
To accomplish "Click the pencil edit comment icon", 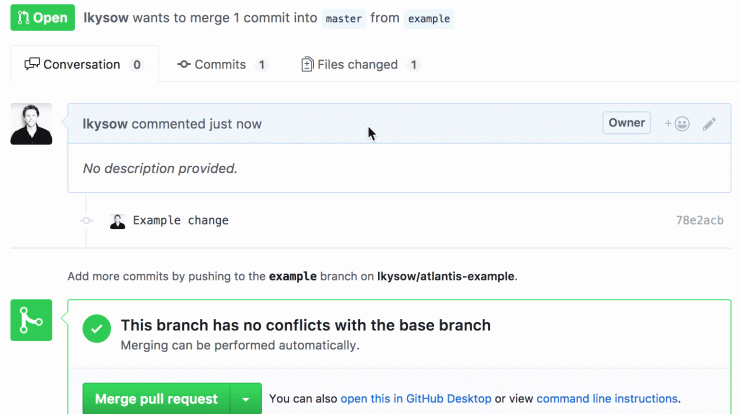I will coord(709,124).
